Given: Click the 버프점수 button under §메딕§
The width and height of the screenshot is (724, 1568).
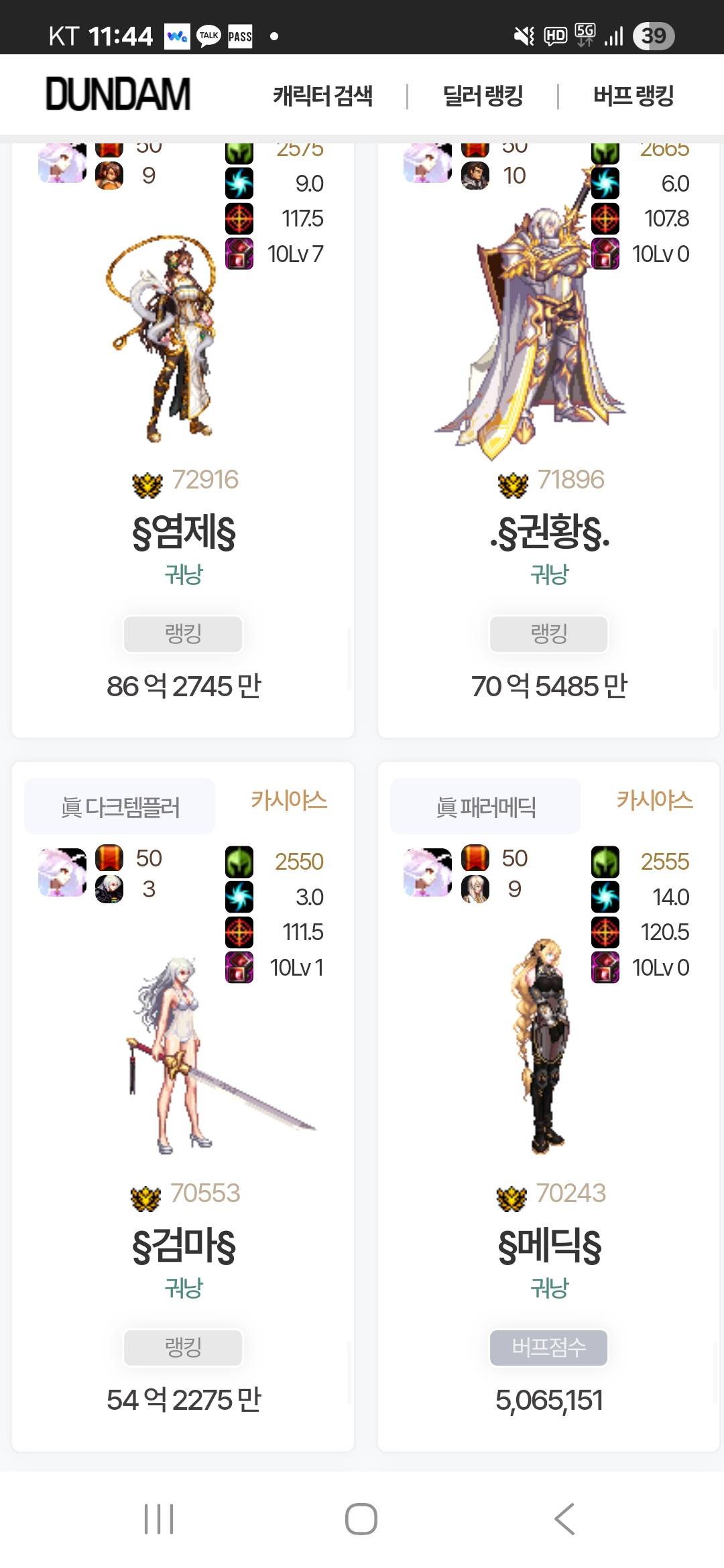Looking at the screenshot, I should tap(549, 1348).
